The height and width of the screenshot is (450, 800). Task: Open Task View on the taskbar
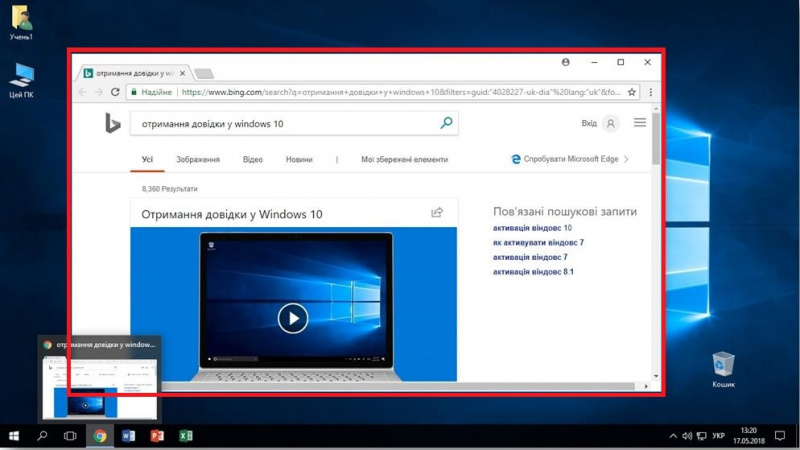pyautogui.click(x=70, y=437)
